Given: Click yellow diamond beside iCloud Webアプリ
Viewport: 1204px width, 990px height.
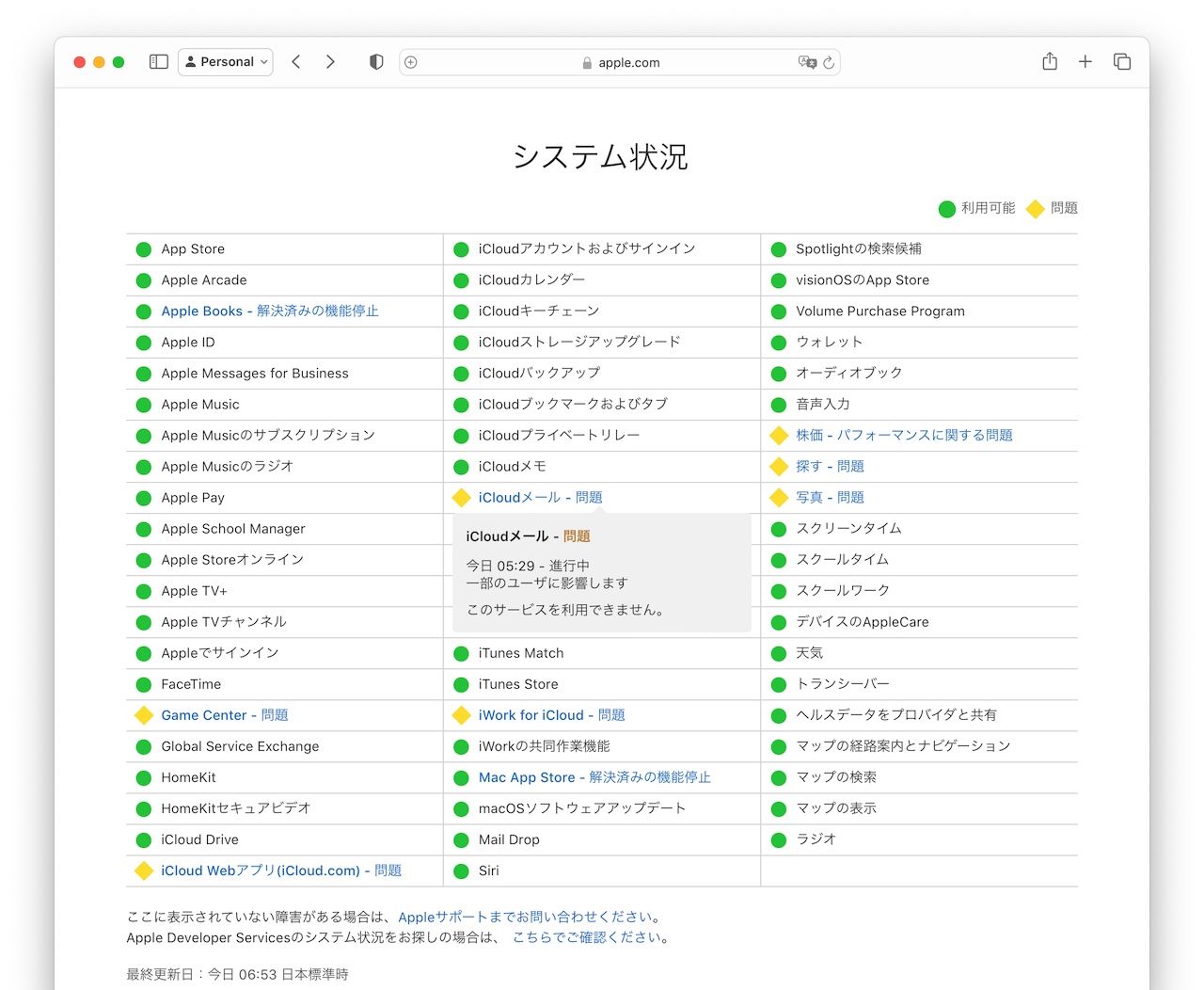Looking at the screenshot, I should (x=144, y=870).
